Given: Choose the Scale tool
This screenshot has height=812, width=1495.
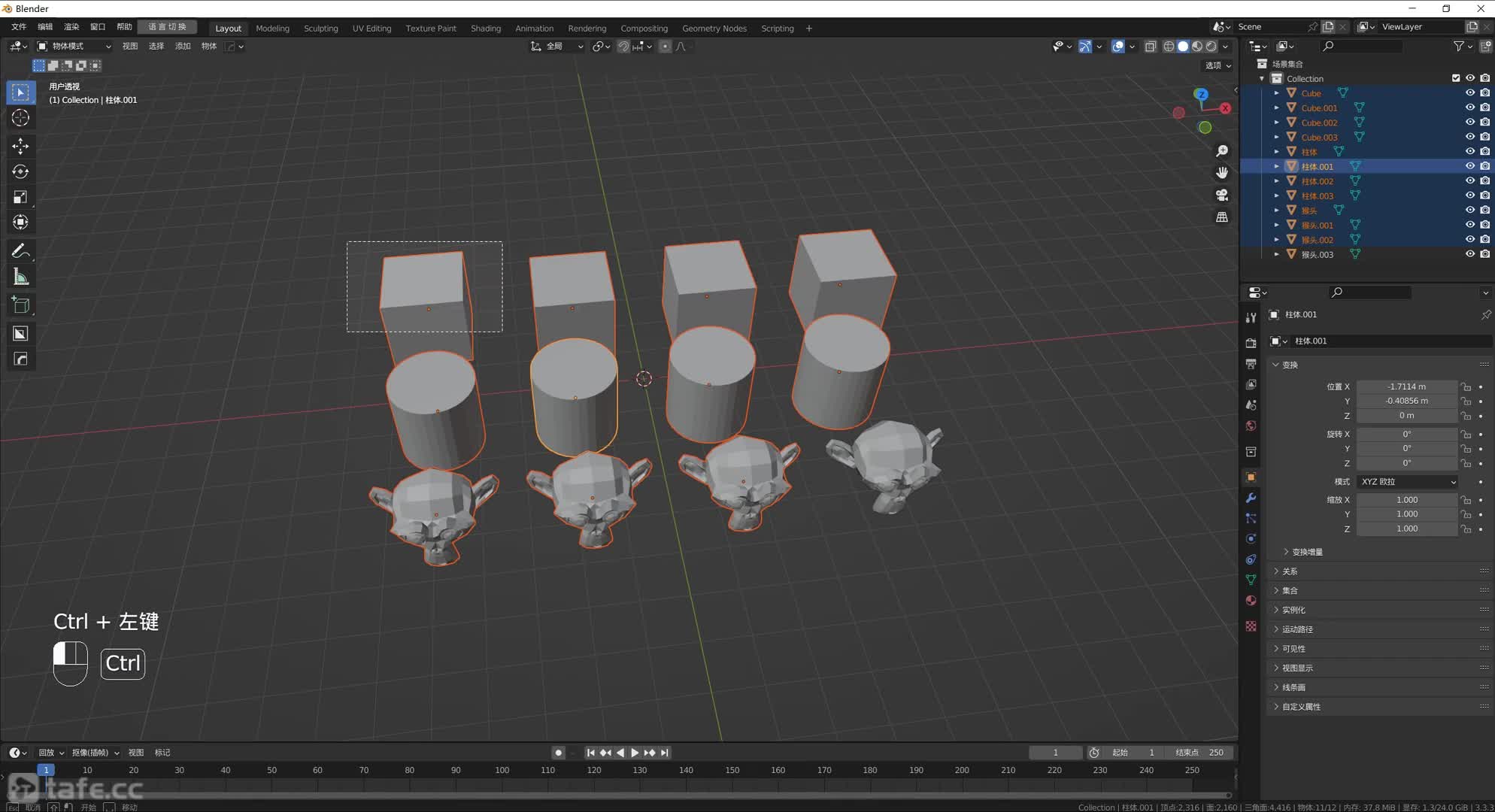Looking at the screenshot, I should pos(20,197).
